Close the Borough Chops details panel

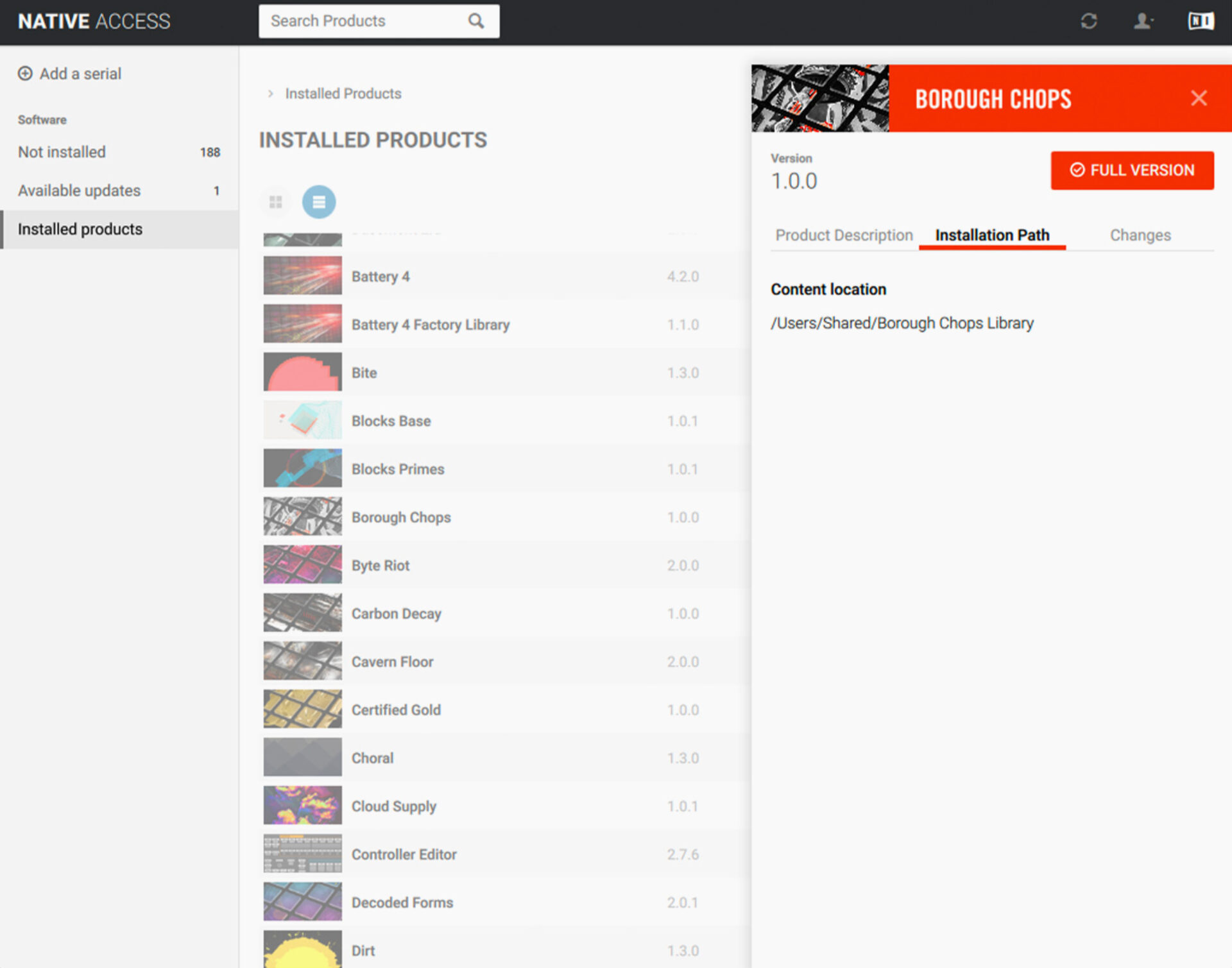1198,98
